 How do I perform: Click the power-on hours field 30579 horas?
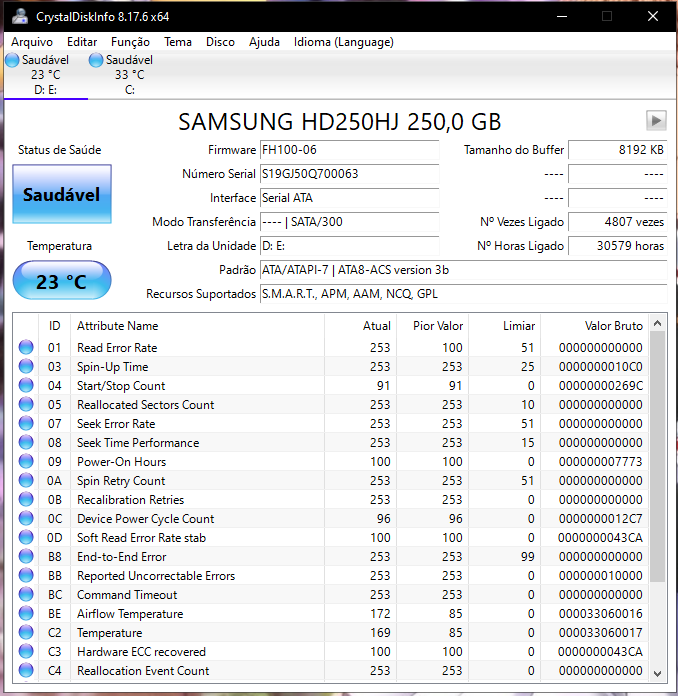tap(618, 245)
